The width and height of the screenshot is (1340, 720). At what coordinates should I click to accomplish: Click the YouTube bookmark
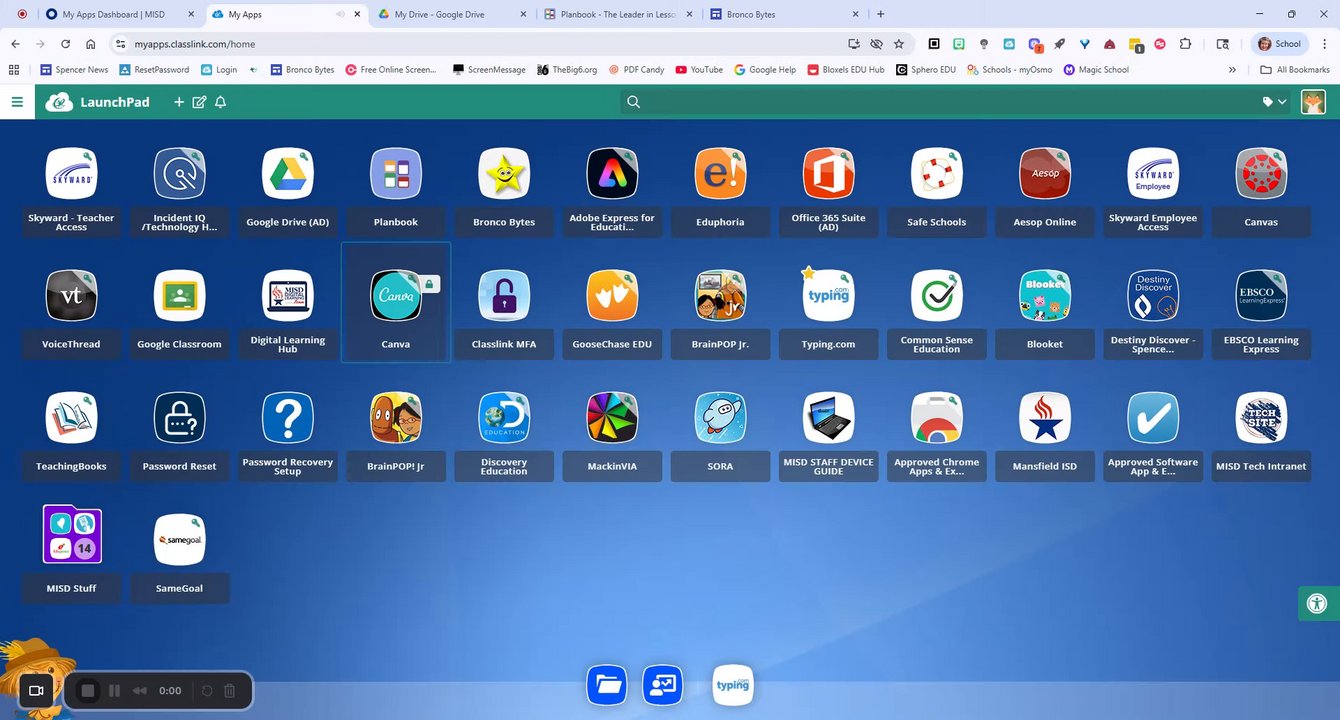699,70
